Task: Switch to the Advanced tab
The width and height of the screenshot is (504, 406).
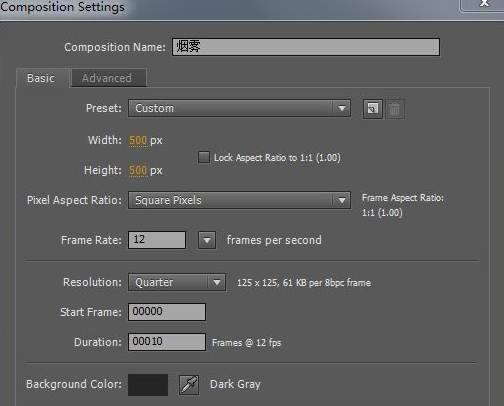Action: coord(108,78)
